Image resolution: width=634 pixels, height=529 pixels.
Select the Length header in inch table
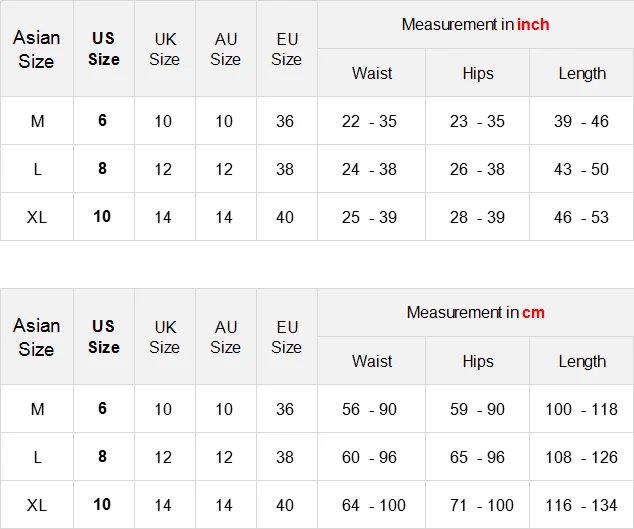pyautogui.click(x=582, y=73)
